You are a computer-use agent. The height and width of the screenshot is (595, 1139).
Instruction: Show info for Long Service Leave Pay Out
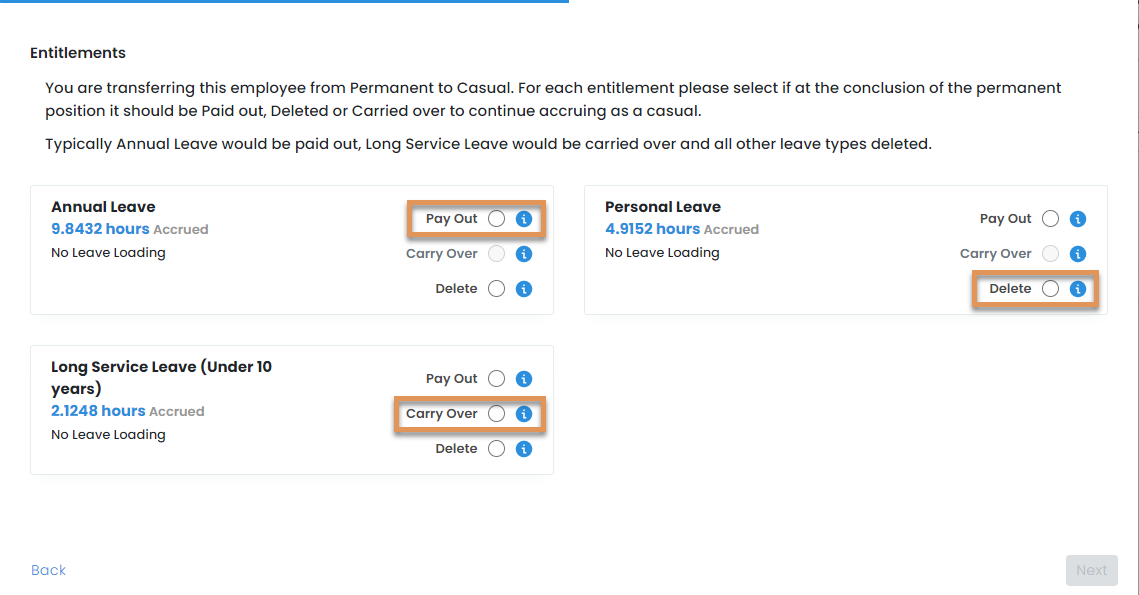tap(523, 379)
